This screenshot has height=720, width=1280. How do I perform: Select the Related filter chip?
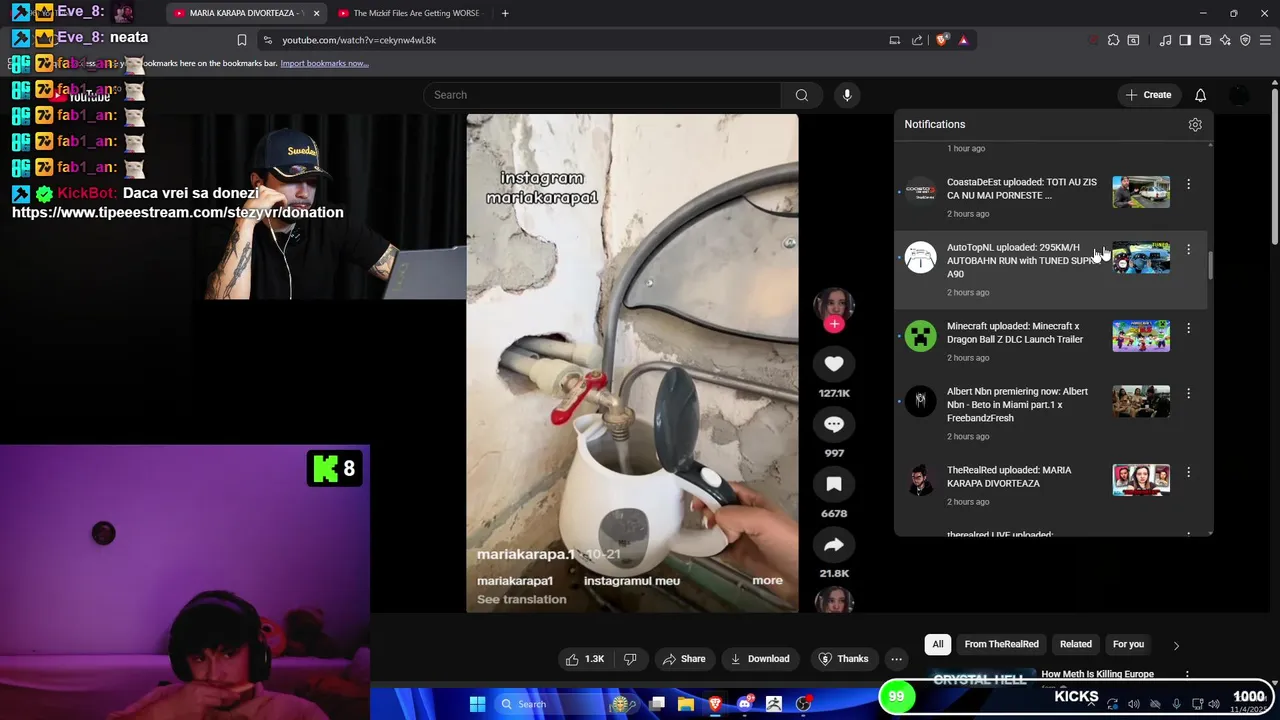coord(1076,644)
